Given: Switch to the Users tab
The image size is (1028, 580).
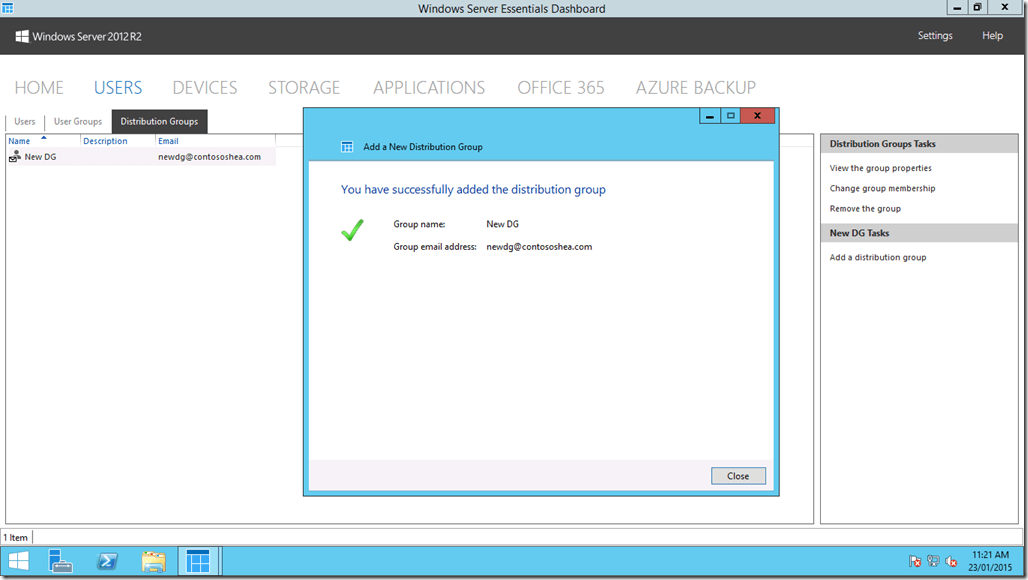Looking at the screenshot, I should (x=24, y=121).
